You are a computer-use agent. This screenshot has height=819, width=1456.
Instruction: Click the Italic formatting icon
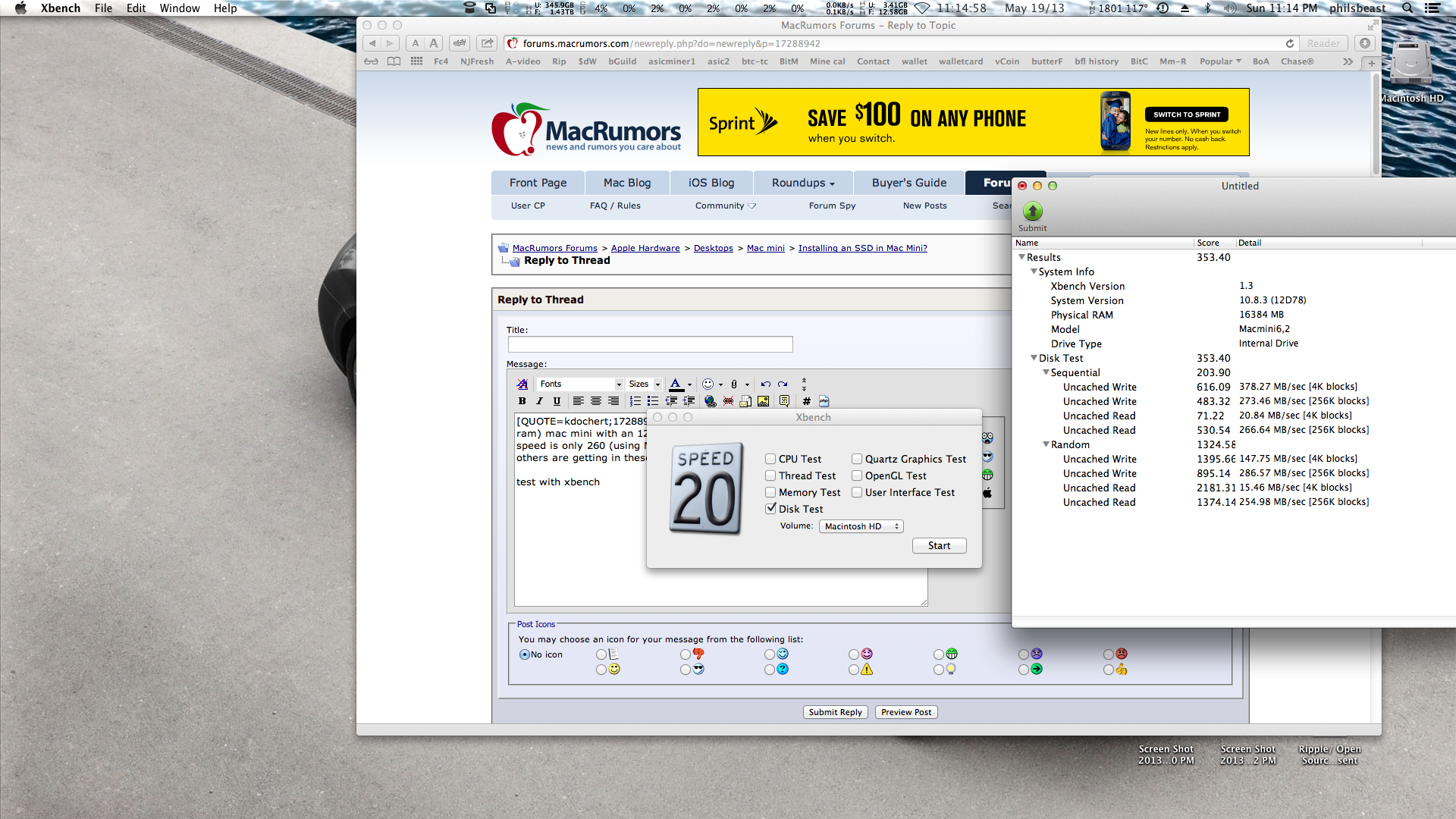coord(539,401)
